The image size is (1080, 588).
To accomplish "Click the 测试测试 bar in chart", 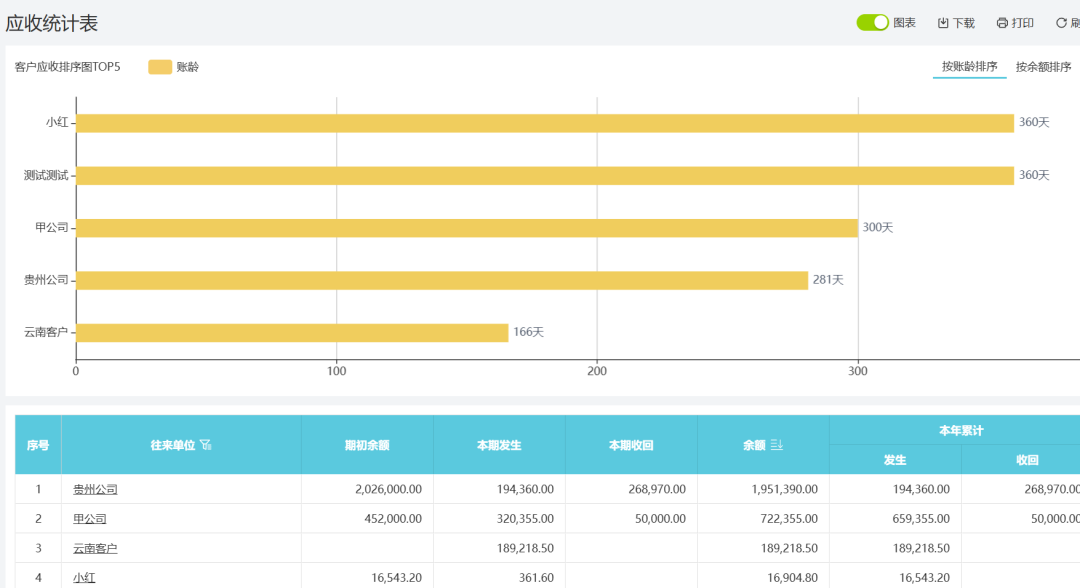I will coord(545,175).
